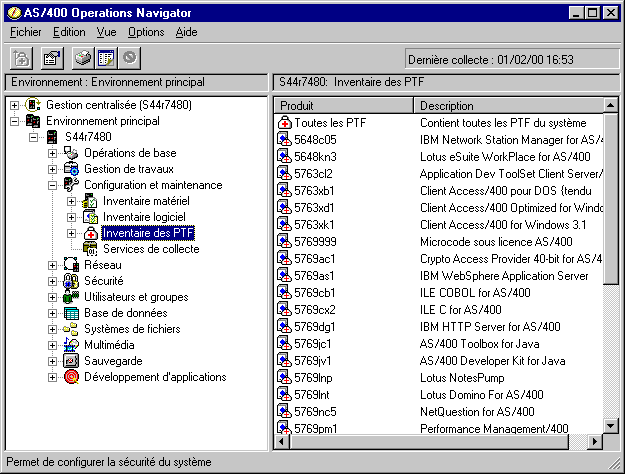Click the Toutes les PTF row icon
The height and width of the screenshot is (474, 625).
(x=284, y=123)
